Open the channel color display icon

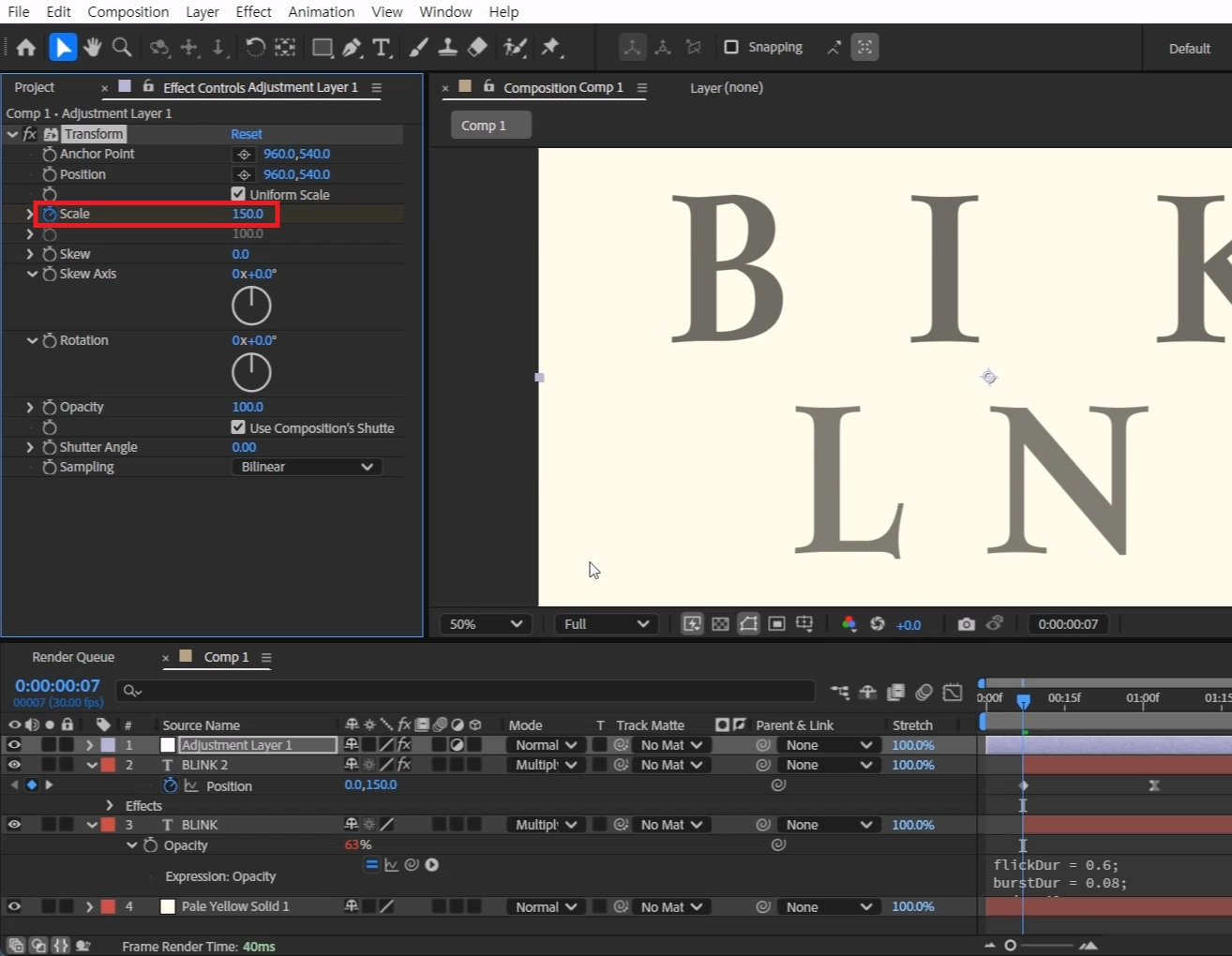[849, 624]
